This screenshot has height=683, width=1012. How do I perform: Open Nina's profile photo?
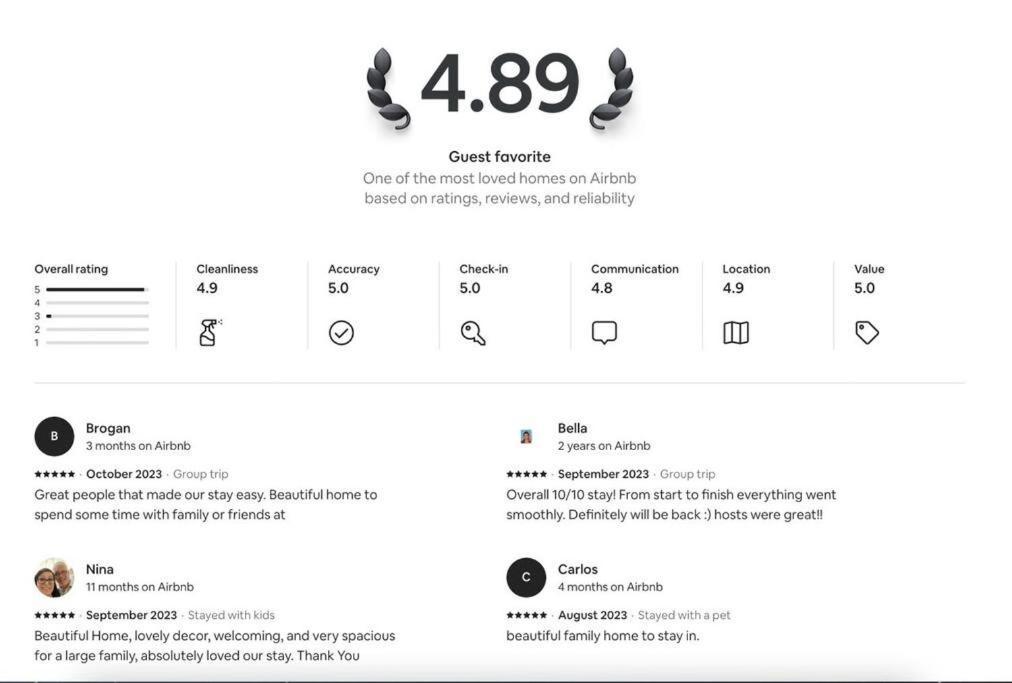(54, 578)
